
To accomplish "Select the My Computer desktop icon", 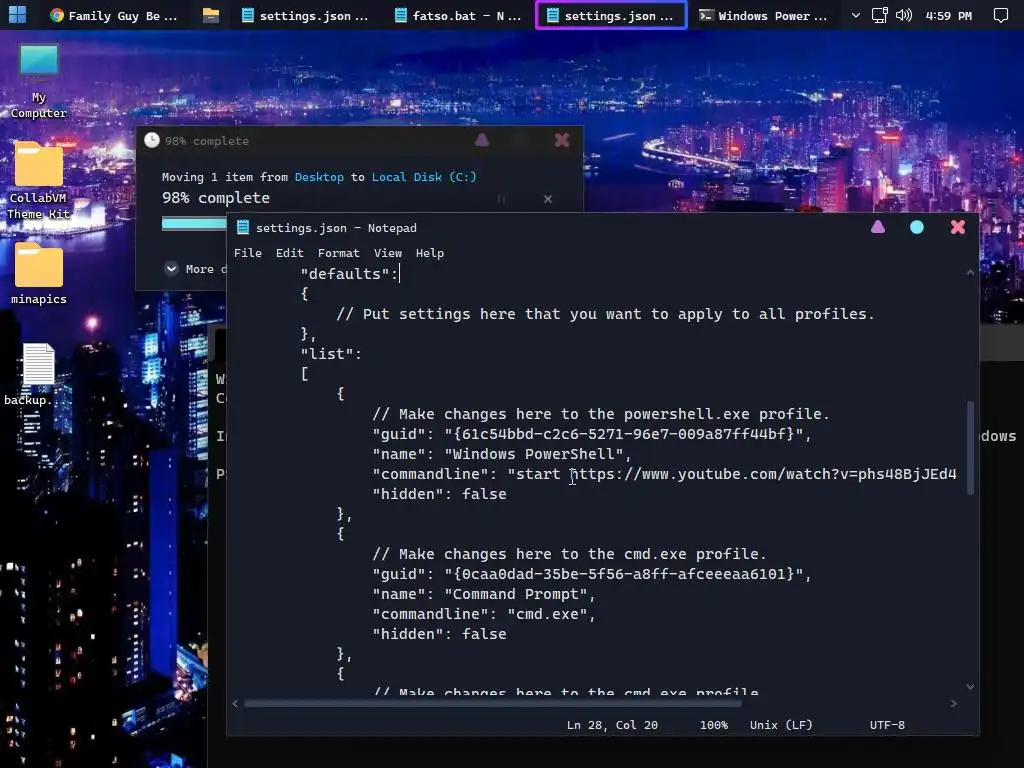I will point(39,82).
